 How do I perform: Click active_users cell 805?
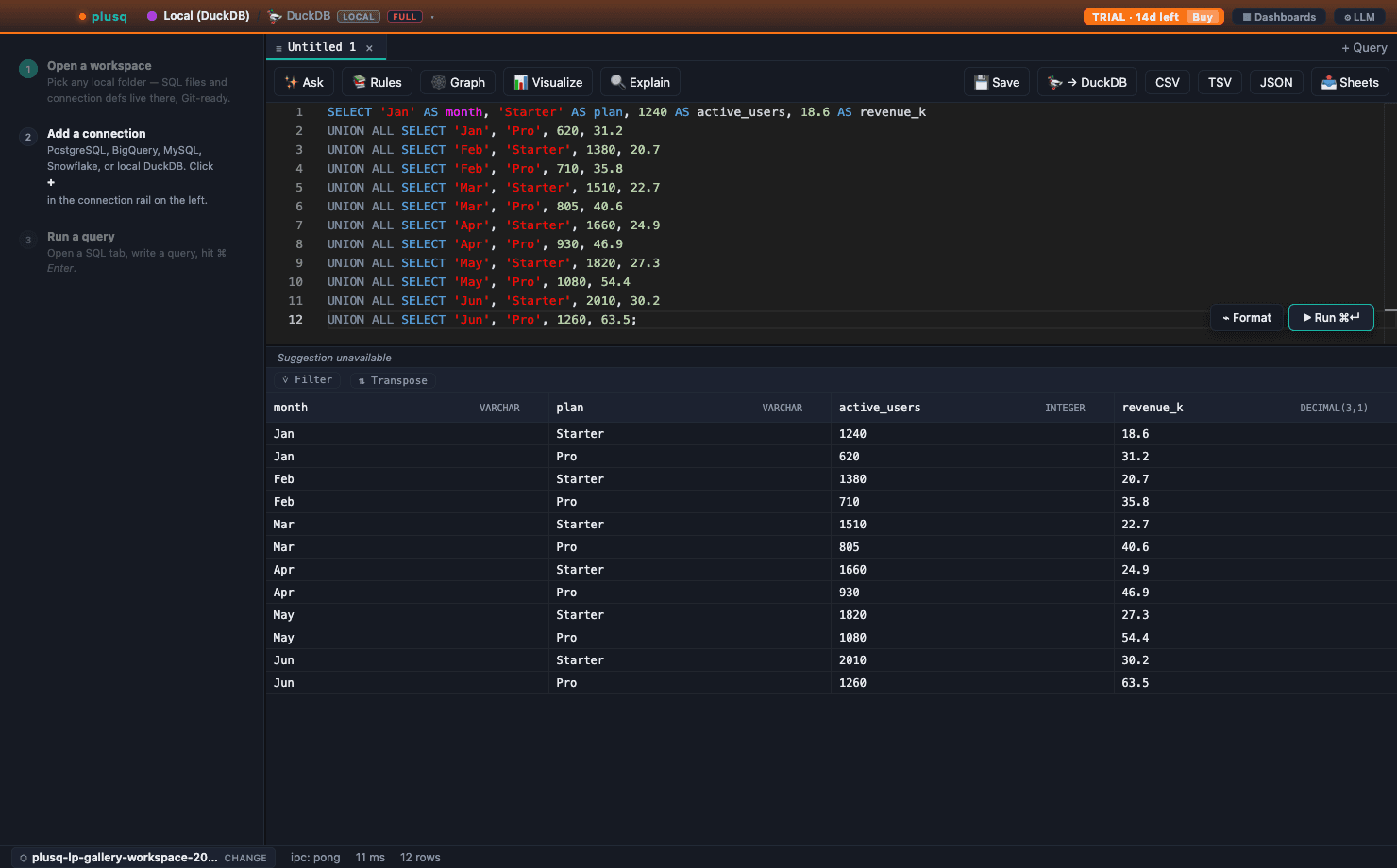(972, 547)
